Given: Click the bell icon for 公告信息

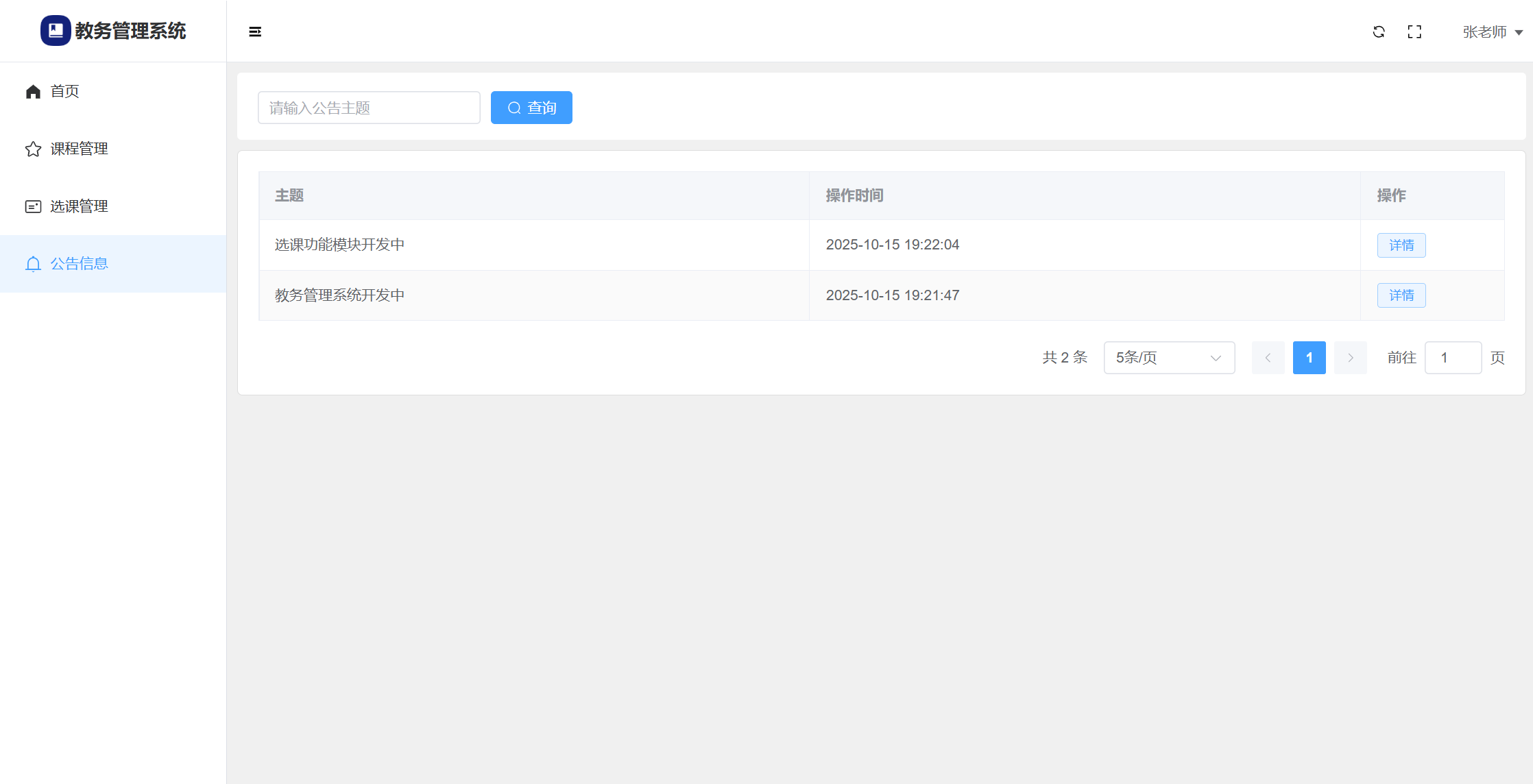Looking at the screenshot, I should click(x=33, y=264).
